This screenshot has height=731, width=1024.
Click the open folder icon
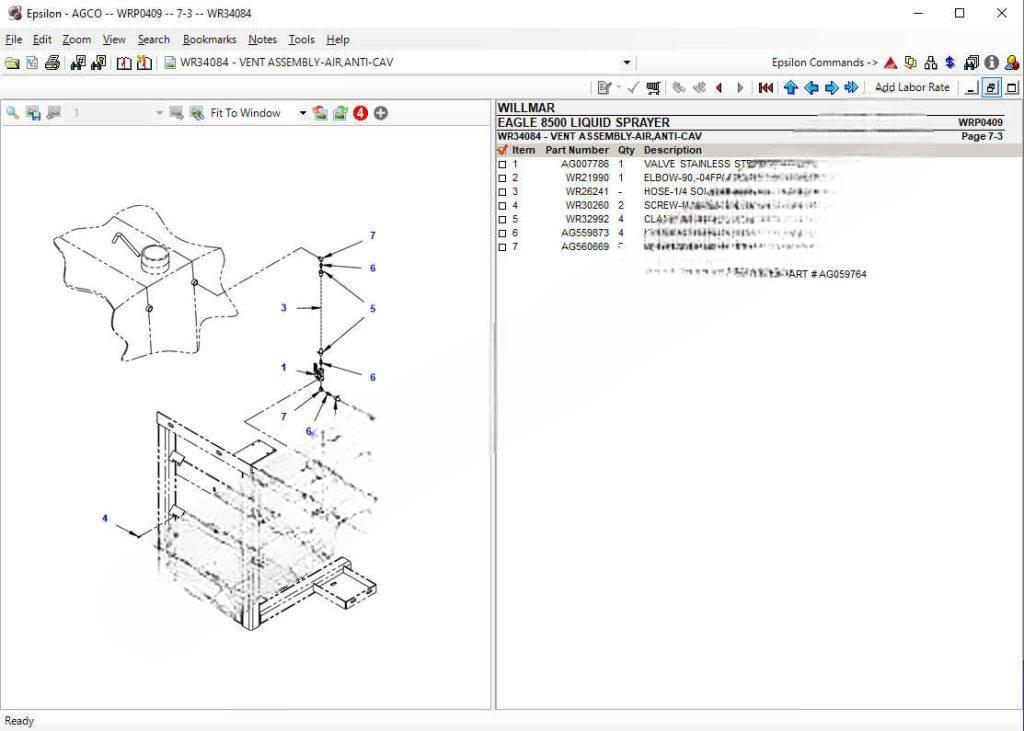pos(12,63)
